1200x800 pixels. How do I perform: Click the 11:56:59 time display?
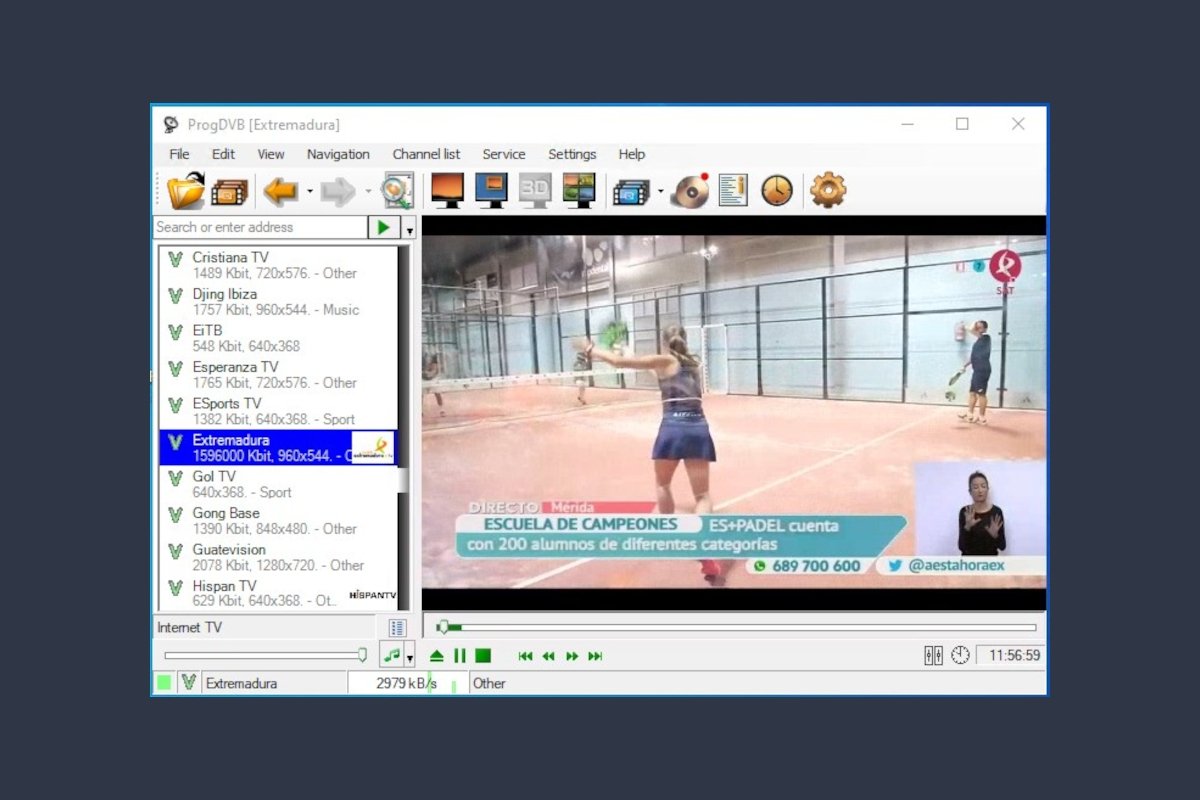(x=1010, y=656)
